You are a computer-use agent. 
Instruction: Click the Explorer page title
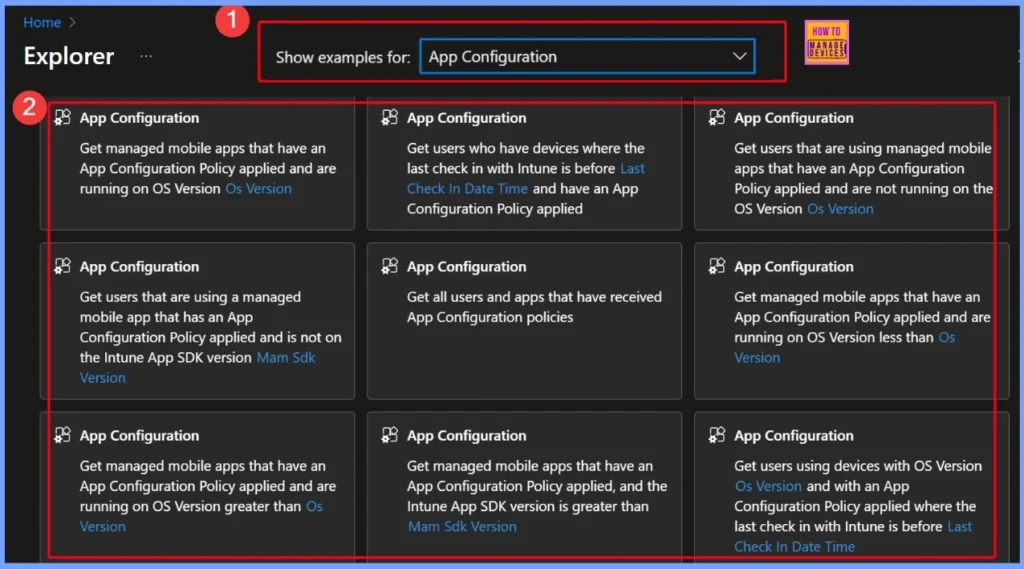[x=69, y=56]
